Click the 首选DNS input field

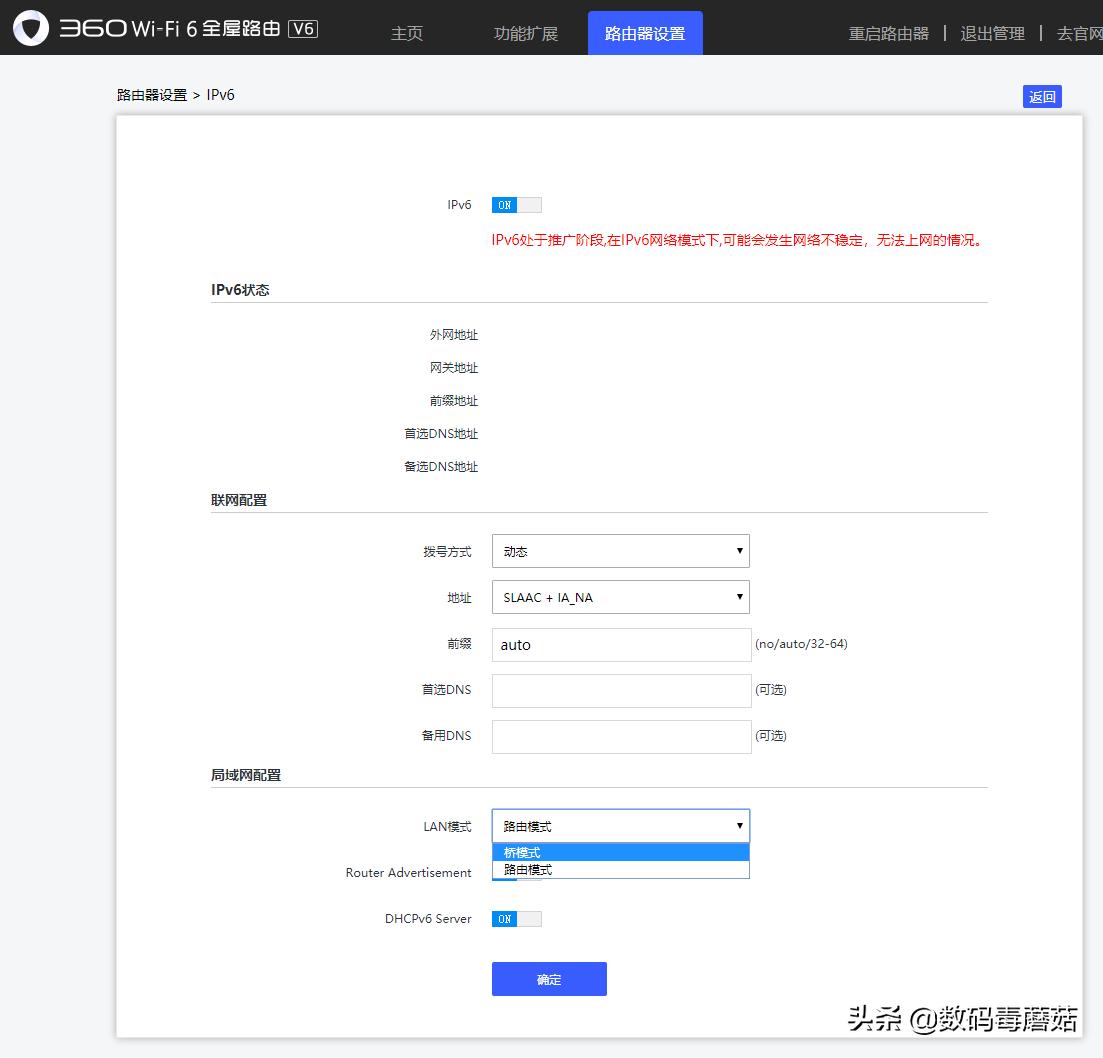click(x=620, y=690)
